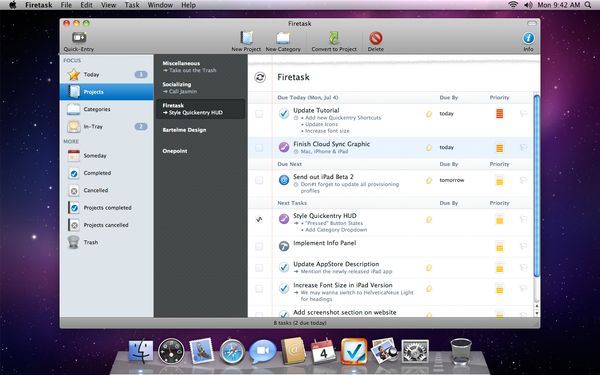Select the Miscellaneous project
600x375 pixels.
tap(201, 67)
